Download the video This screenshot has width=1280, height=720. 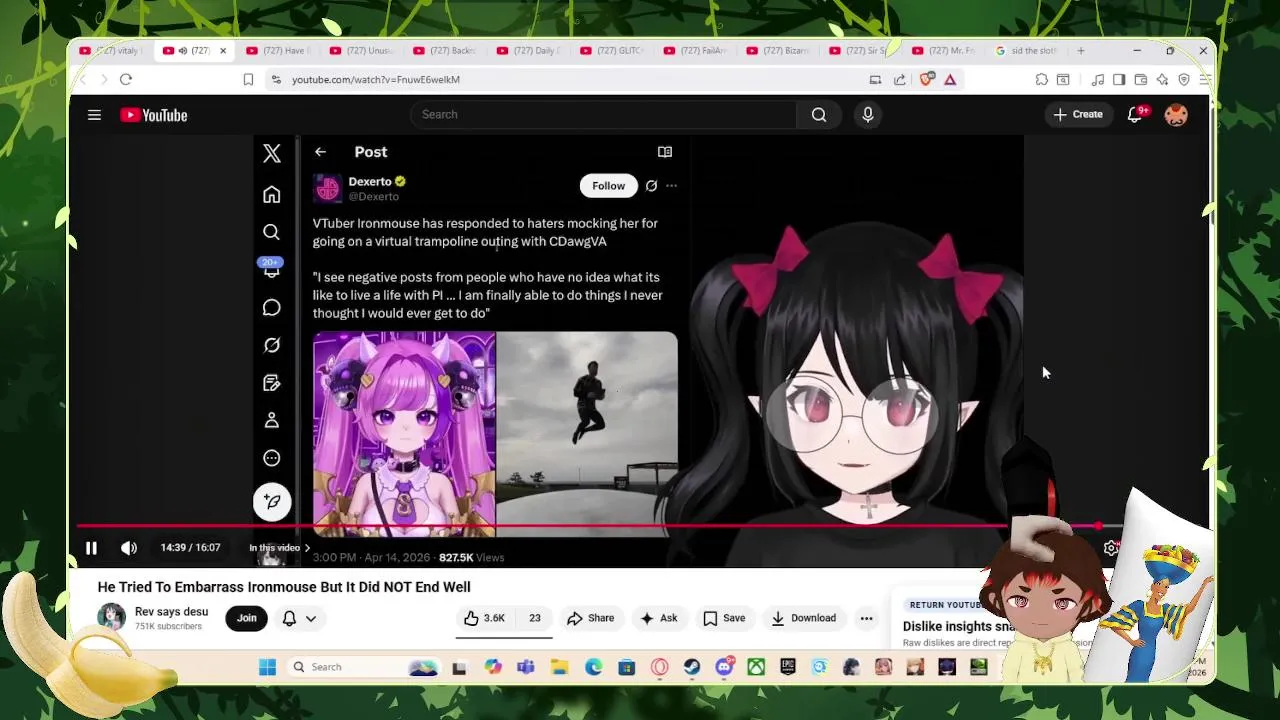(804, 618)
